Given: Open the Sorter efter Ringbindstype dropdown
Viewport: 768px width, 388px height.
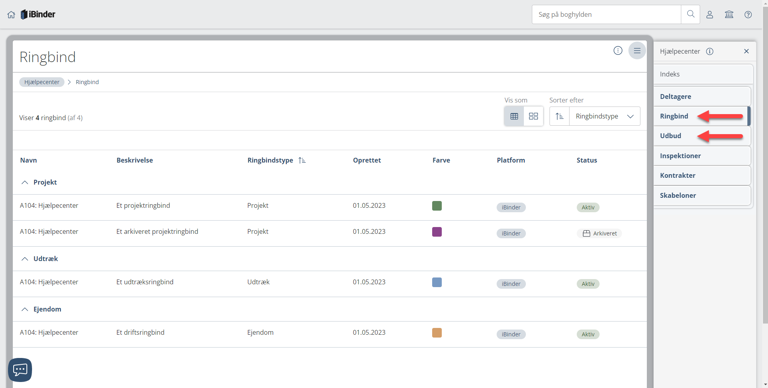Looking at the screenshot, I should [x=604, y=117].
